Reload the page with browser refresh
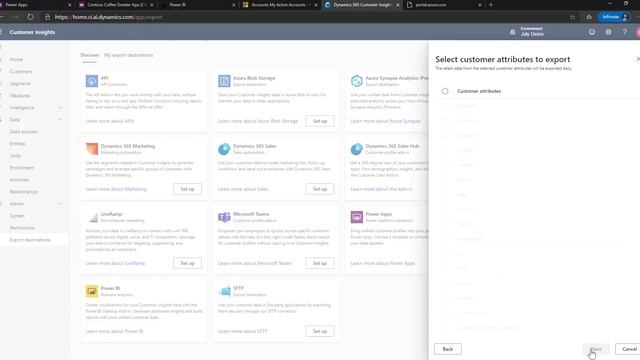 click(x=30, y=17)
